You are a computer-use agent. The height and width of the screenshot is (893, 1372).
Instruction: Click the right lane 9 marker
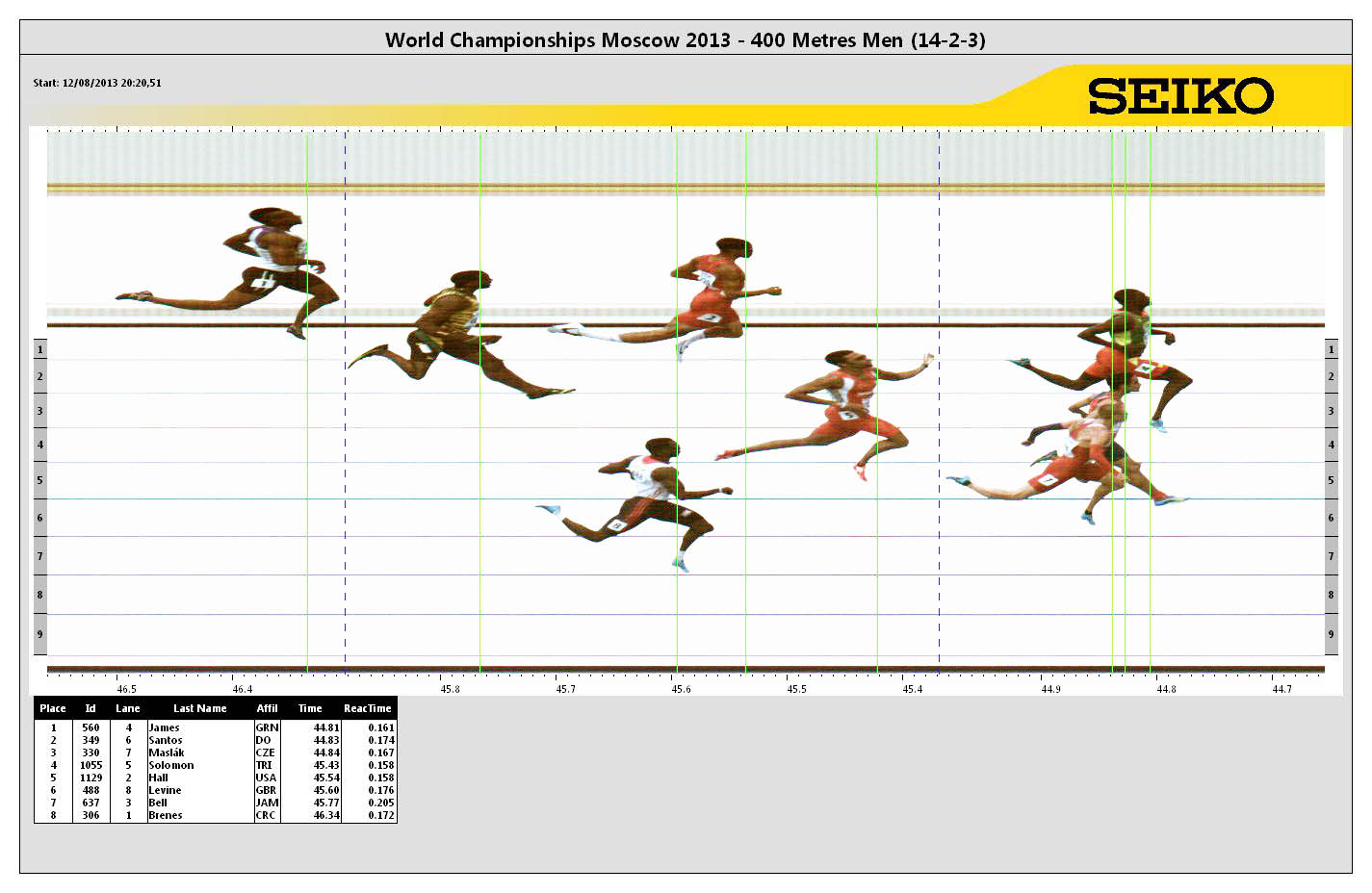tap(1331, 634)
